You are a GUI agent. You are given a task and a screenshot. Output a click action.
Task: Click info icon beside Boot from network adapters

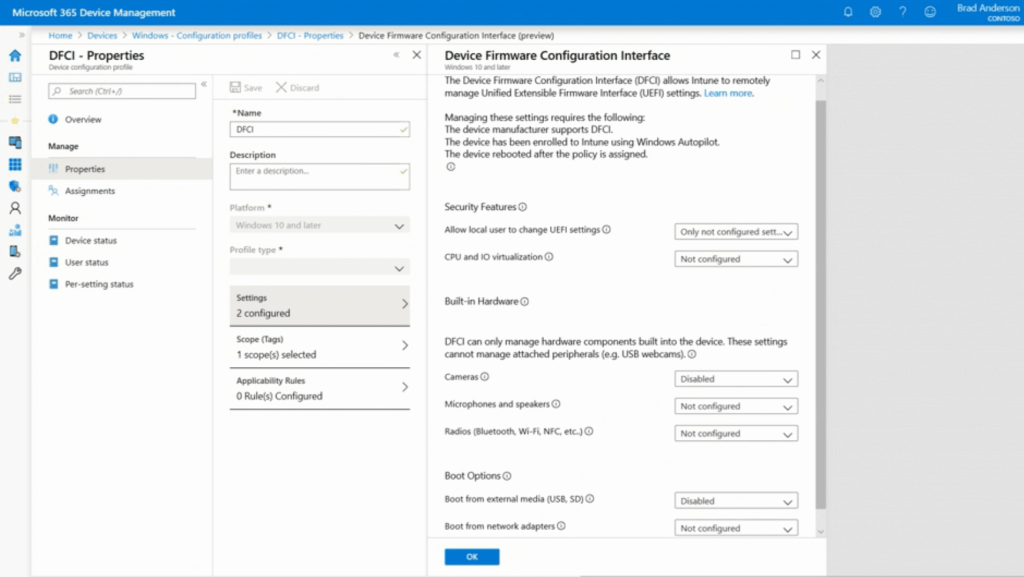tap(561, 526)
